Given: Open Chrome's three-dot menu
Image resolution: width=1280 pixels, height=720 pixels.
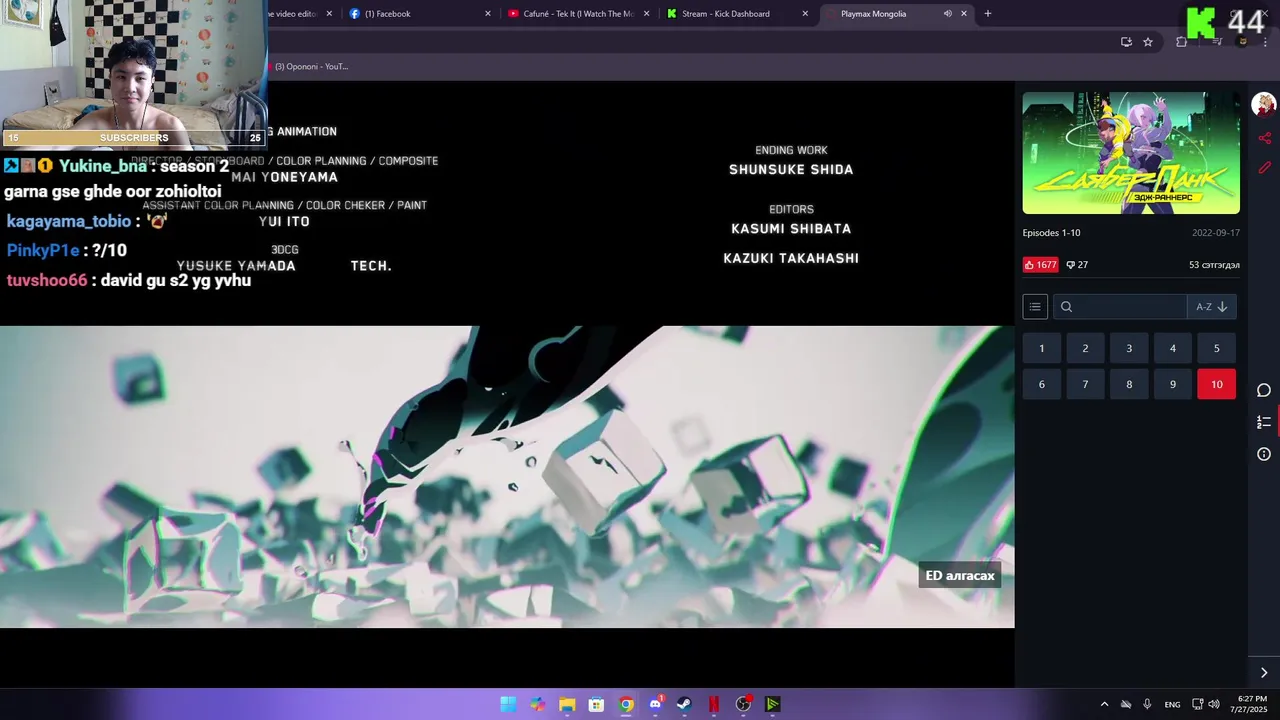Looking at the screenshot, I should coord(1263,42).
